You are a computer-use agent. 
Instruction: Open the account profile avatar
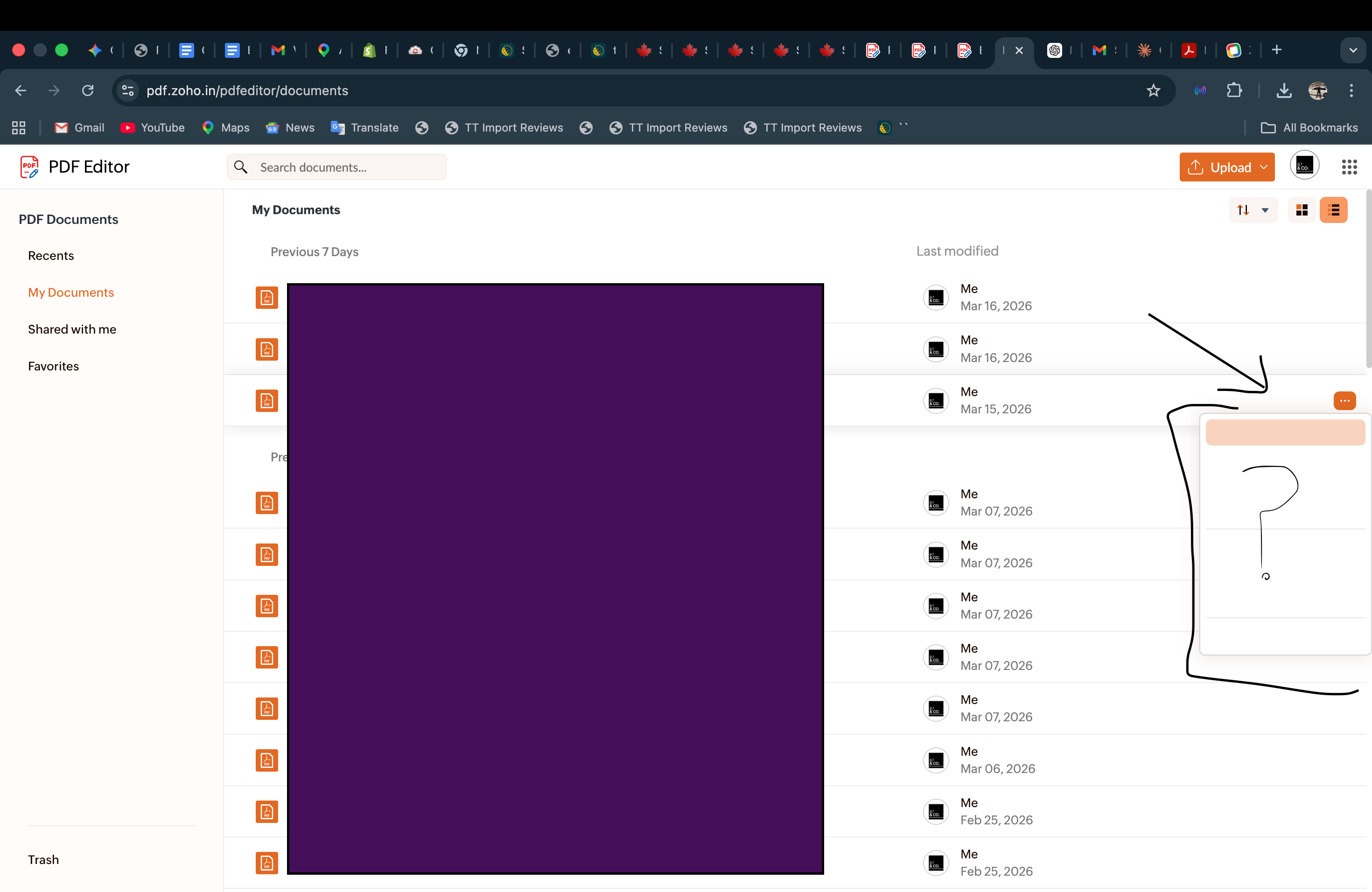pyautogui.click(x=1304, y=166)
